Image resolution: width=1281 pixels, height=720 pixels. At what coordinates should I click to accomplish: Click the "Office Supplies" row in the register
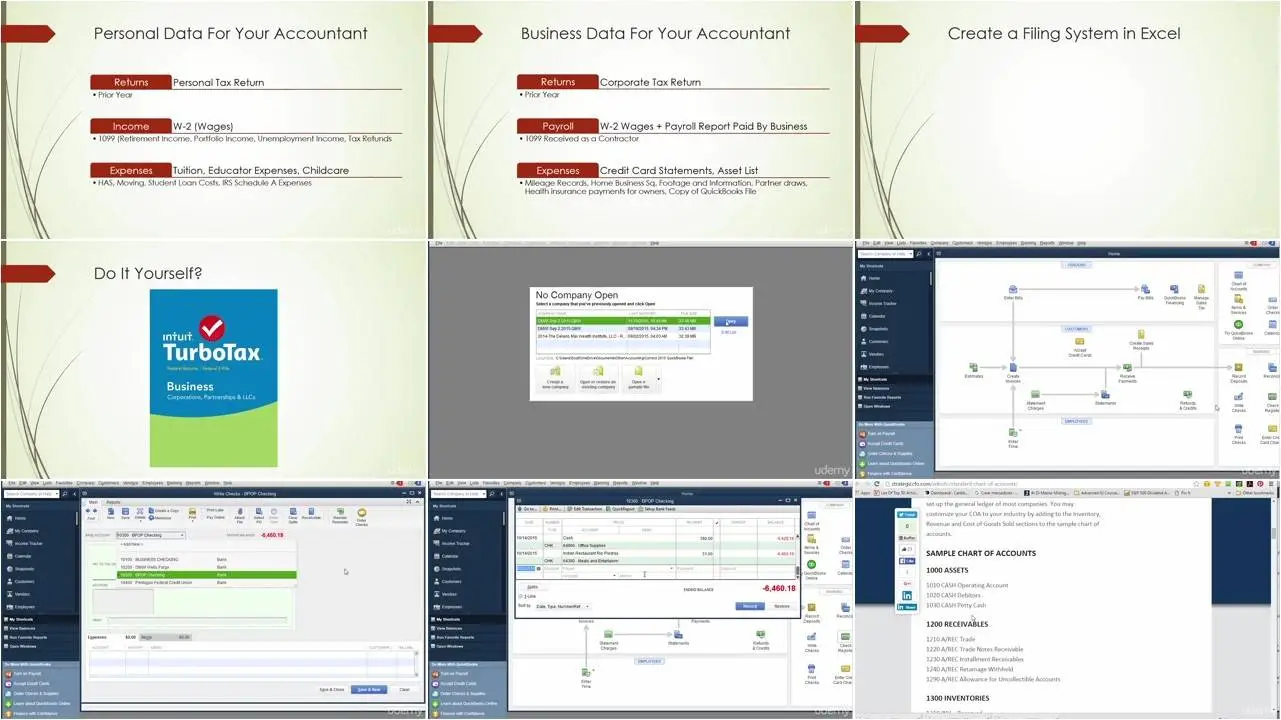pos(655,545)
